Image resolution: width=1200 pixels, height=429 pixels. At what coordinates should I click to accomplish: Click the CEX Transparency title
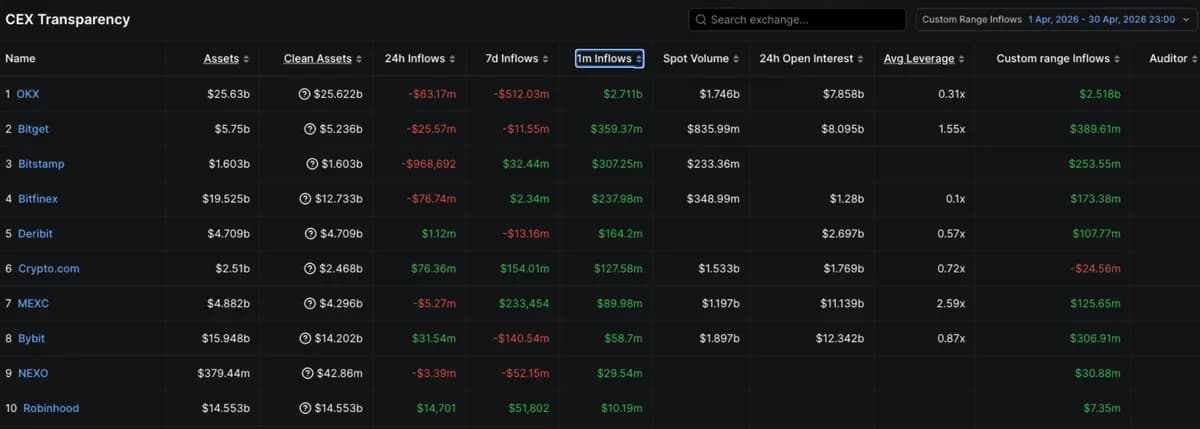(67, 19)
